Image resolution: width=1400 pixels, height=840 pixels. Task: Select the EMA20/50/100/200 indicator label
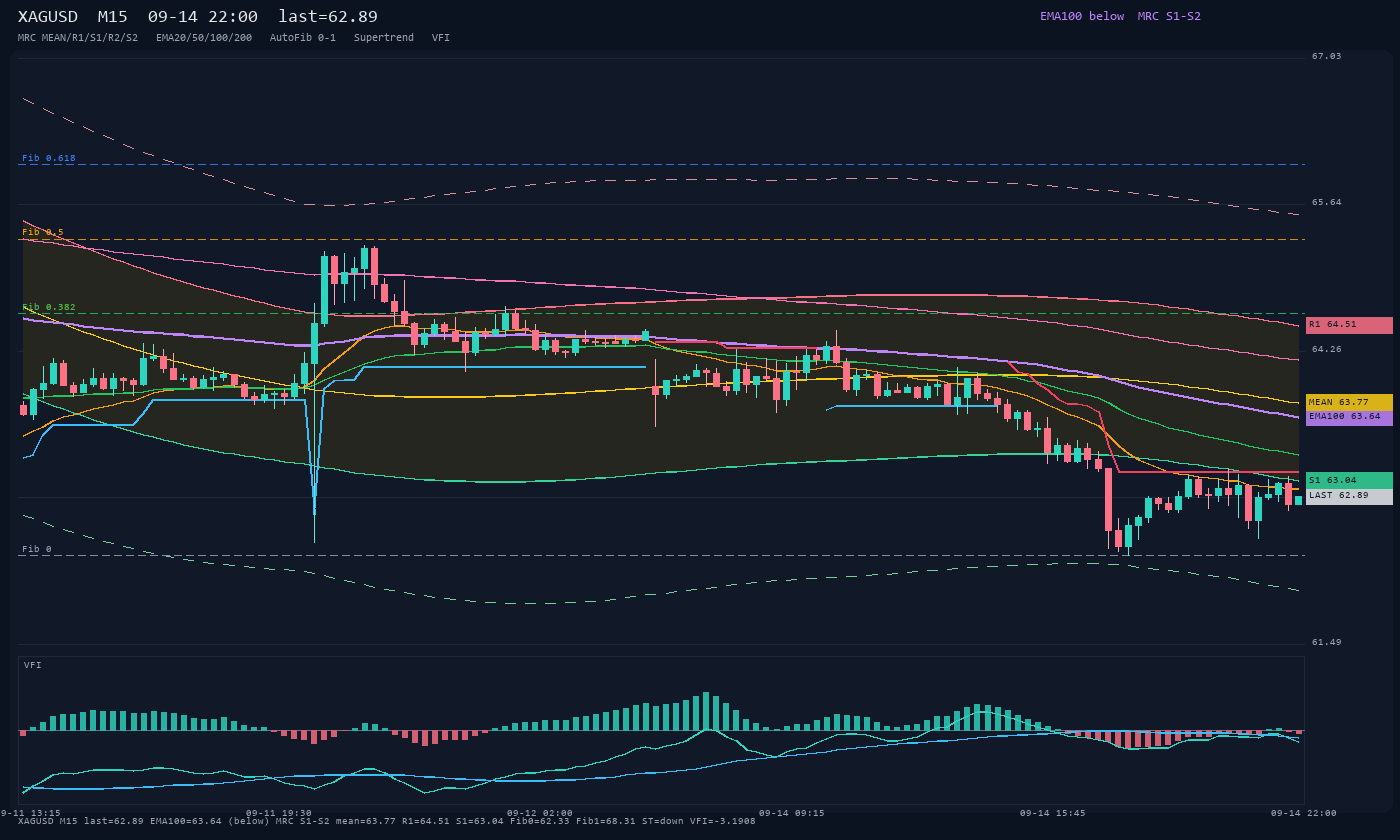pos(204,38)
